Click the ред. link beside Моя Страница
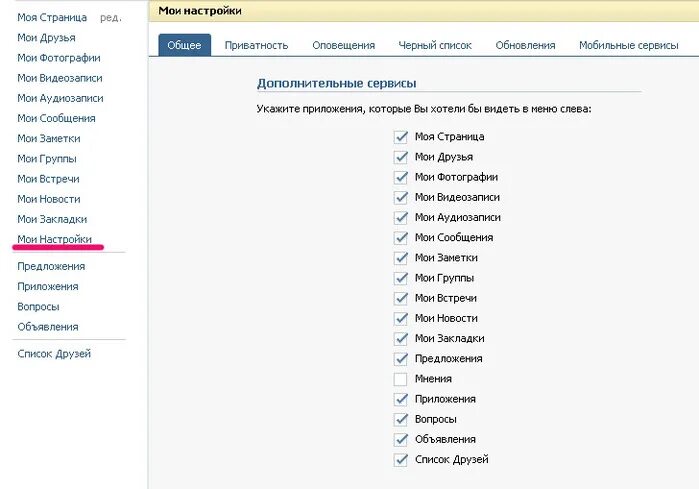The width and height of the screenshot is (699, 489). (111, 18)
